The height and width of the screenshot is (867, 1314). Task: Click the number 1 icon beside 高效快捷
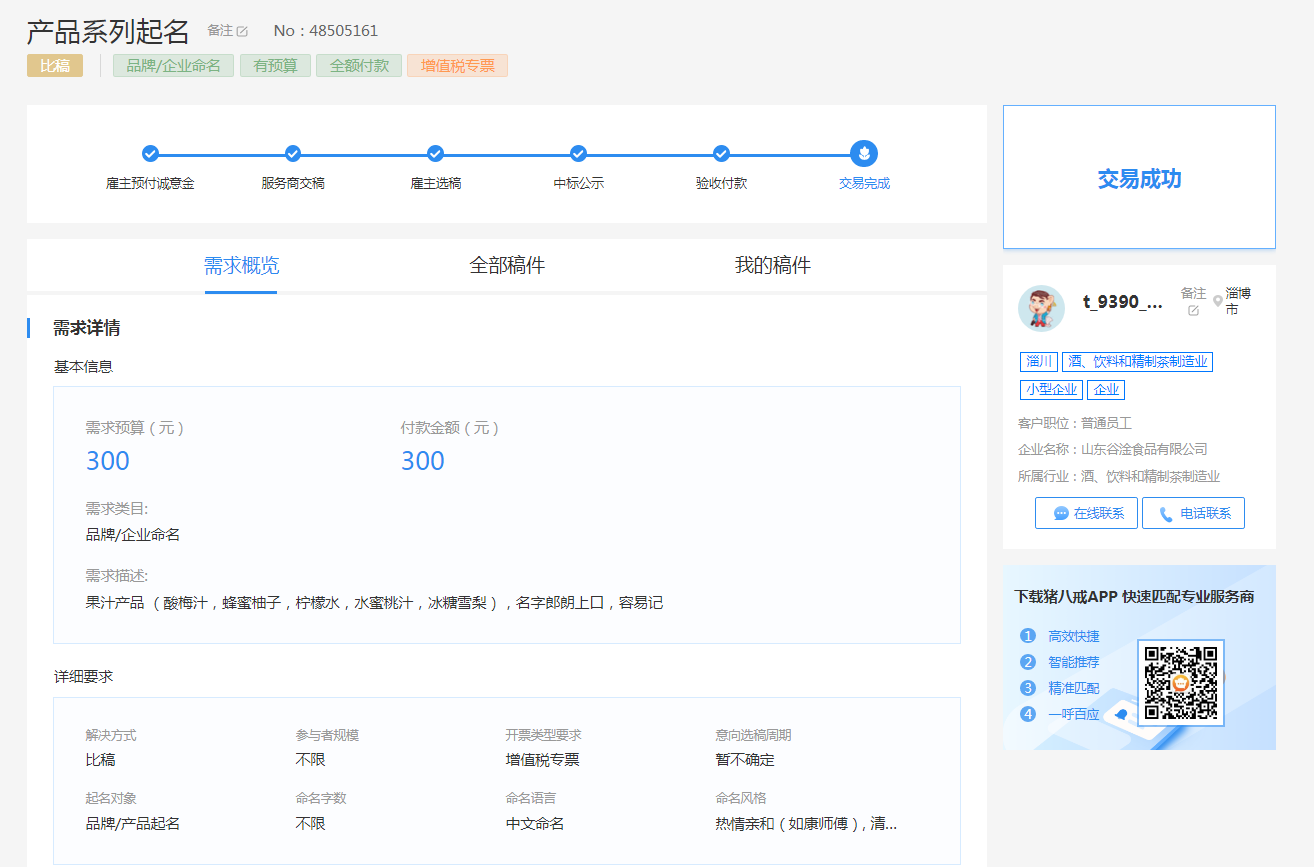click(1027, 636)
